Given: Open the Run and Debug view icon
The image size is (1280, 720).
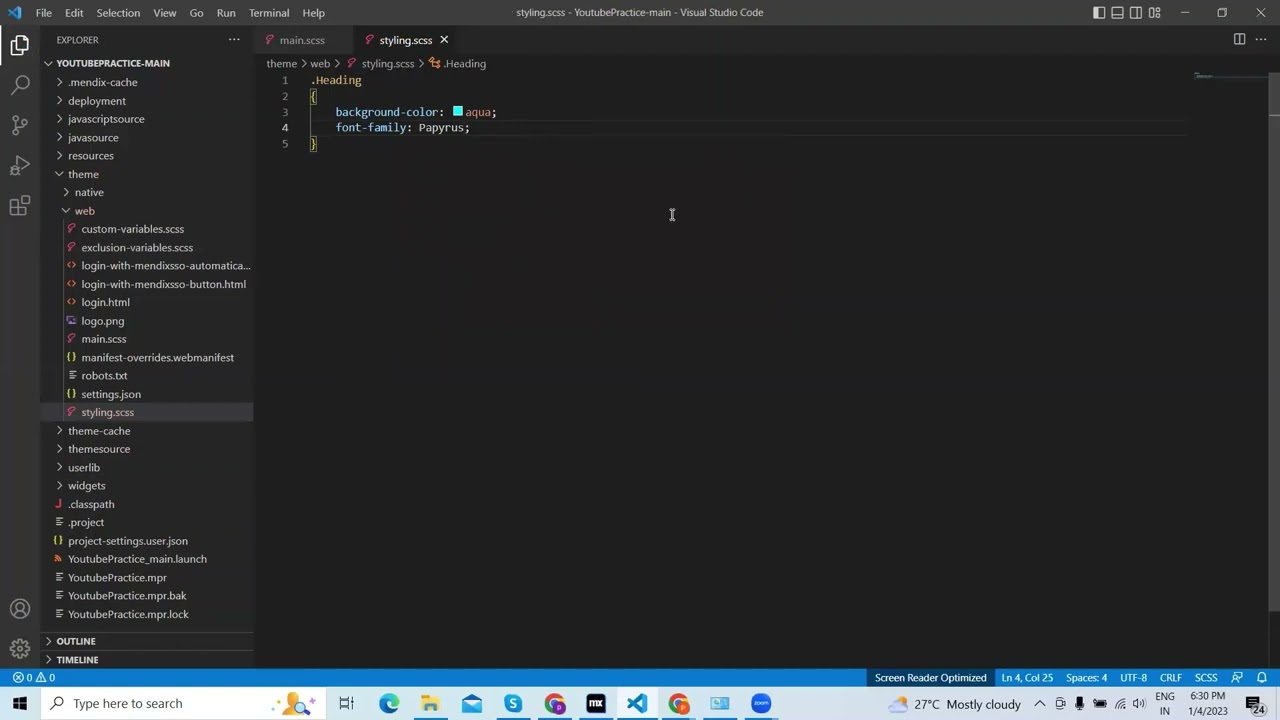Looking at the screenshot, I should click(20, 165).
